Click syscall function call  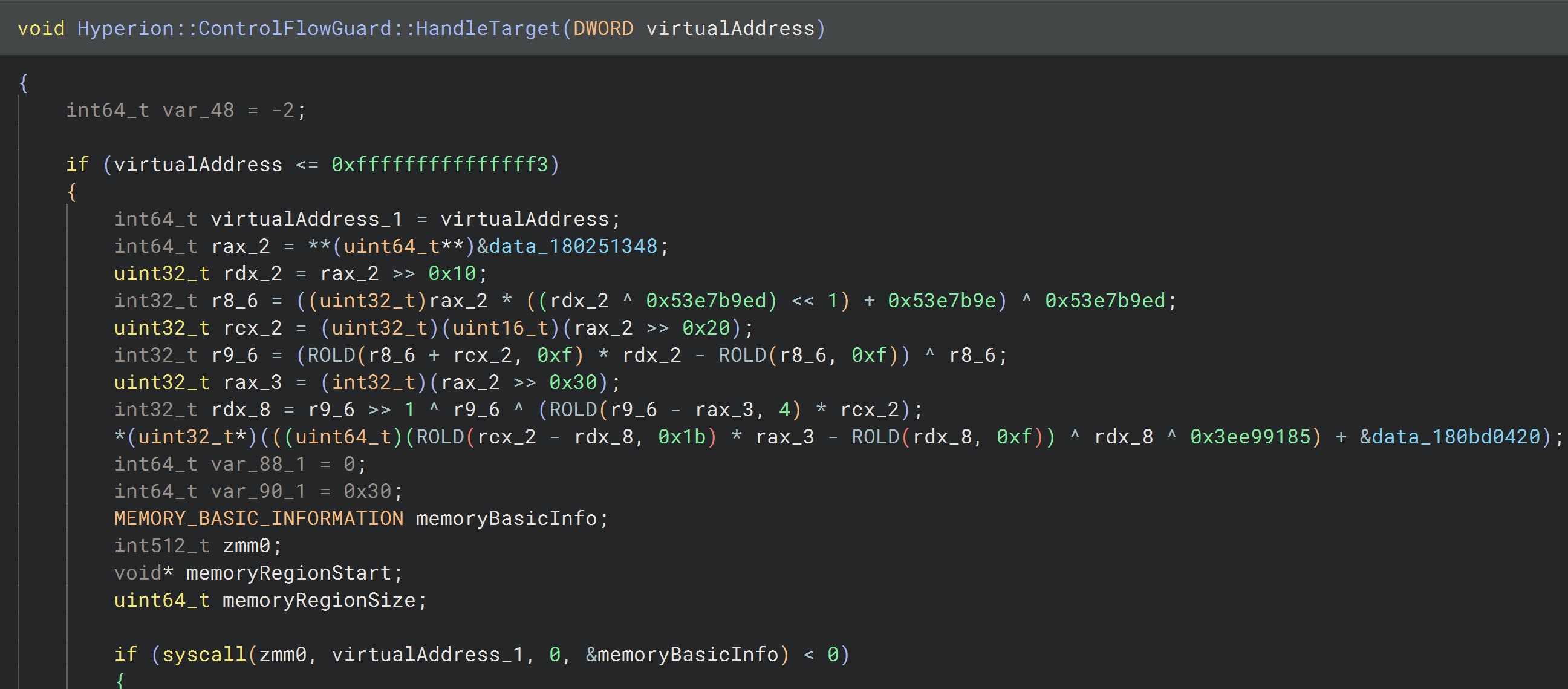click(x=204, y=655)
